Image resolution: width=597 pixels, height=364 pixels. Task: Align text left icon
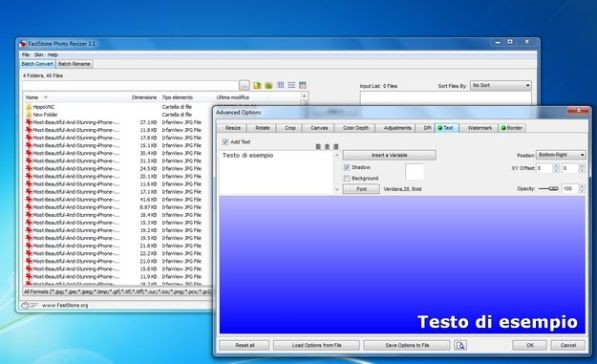click(x=318, y=147)
